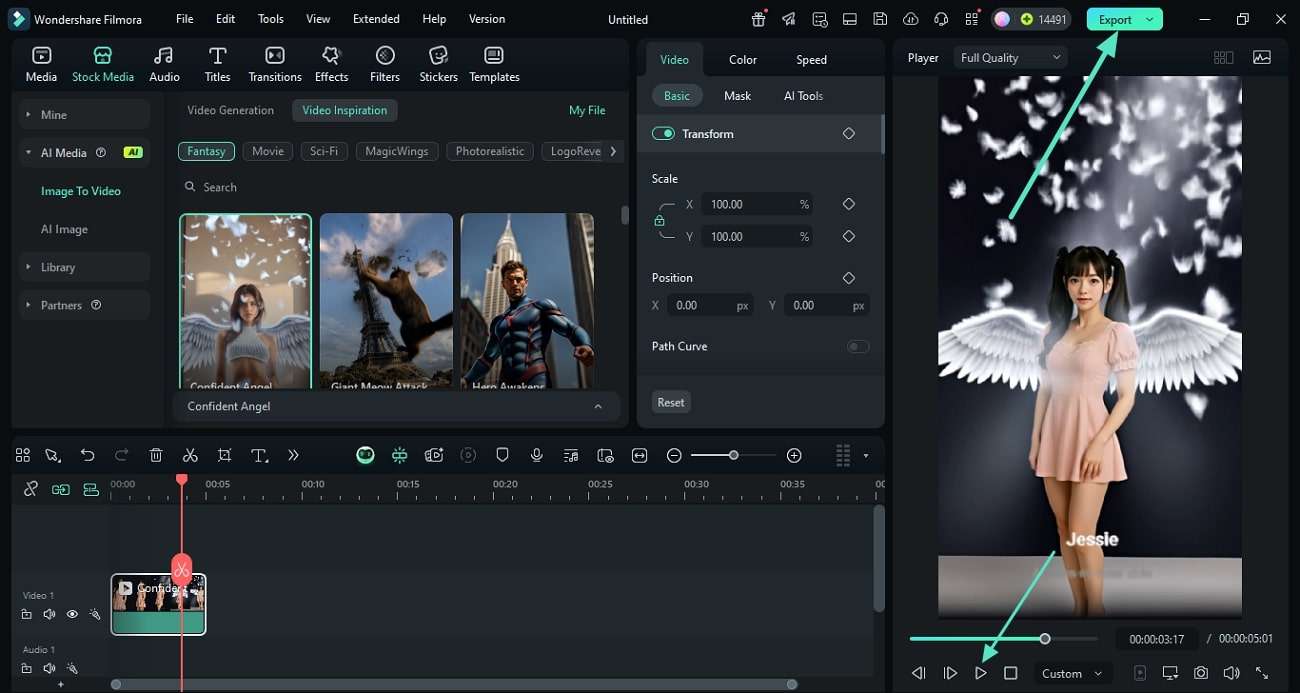The height and width of the screenshot is (693, 1300).
Task: Click the undo arrow in timeline toolbar
Action: [x=87, y=455]
